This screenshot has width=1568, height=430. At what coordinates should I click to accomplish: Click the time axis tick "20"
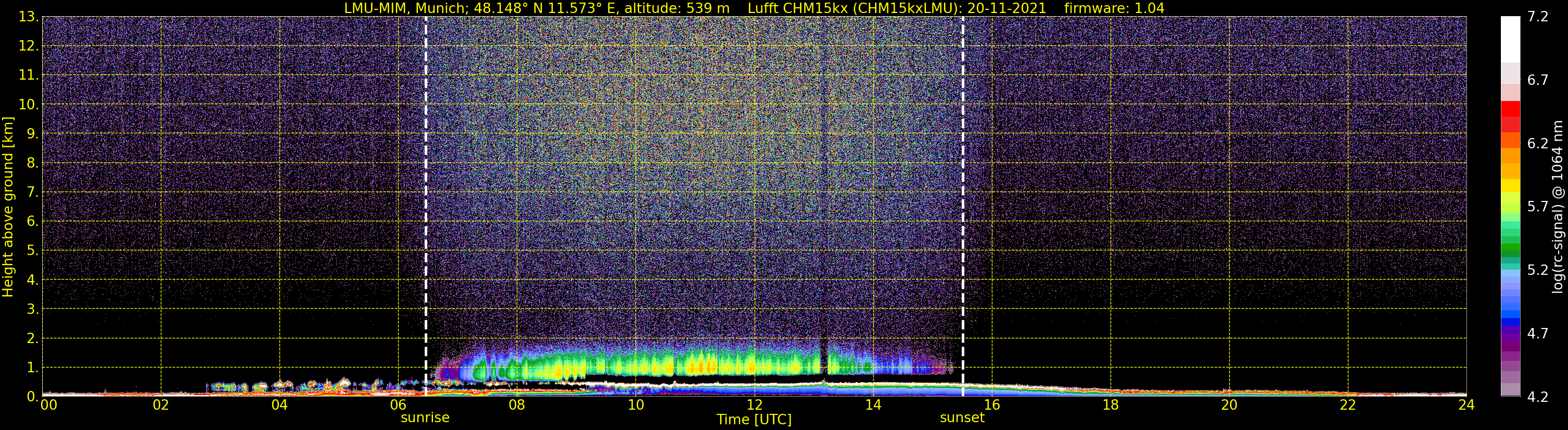pos(1229,405)
